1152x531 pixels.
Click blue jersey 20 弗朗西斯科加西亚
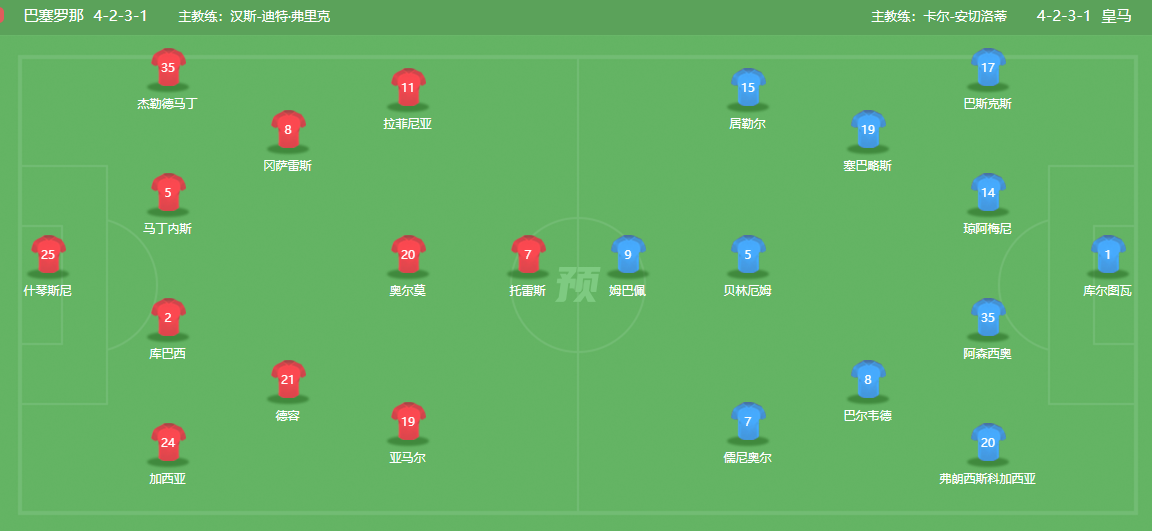(988, 442)
